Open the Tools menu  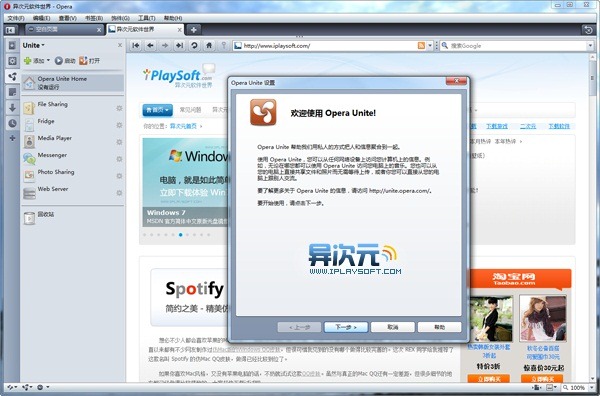click(x=147, y=18)
